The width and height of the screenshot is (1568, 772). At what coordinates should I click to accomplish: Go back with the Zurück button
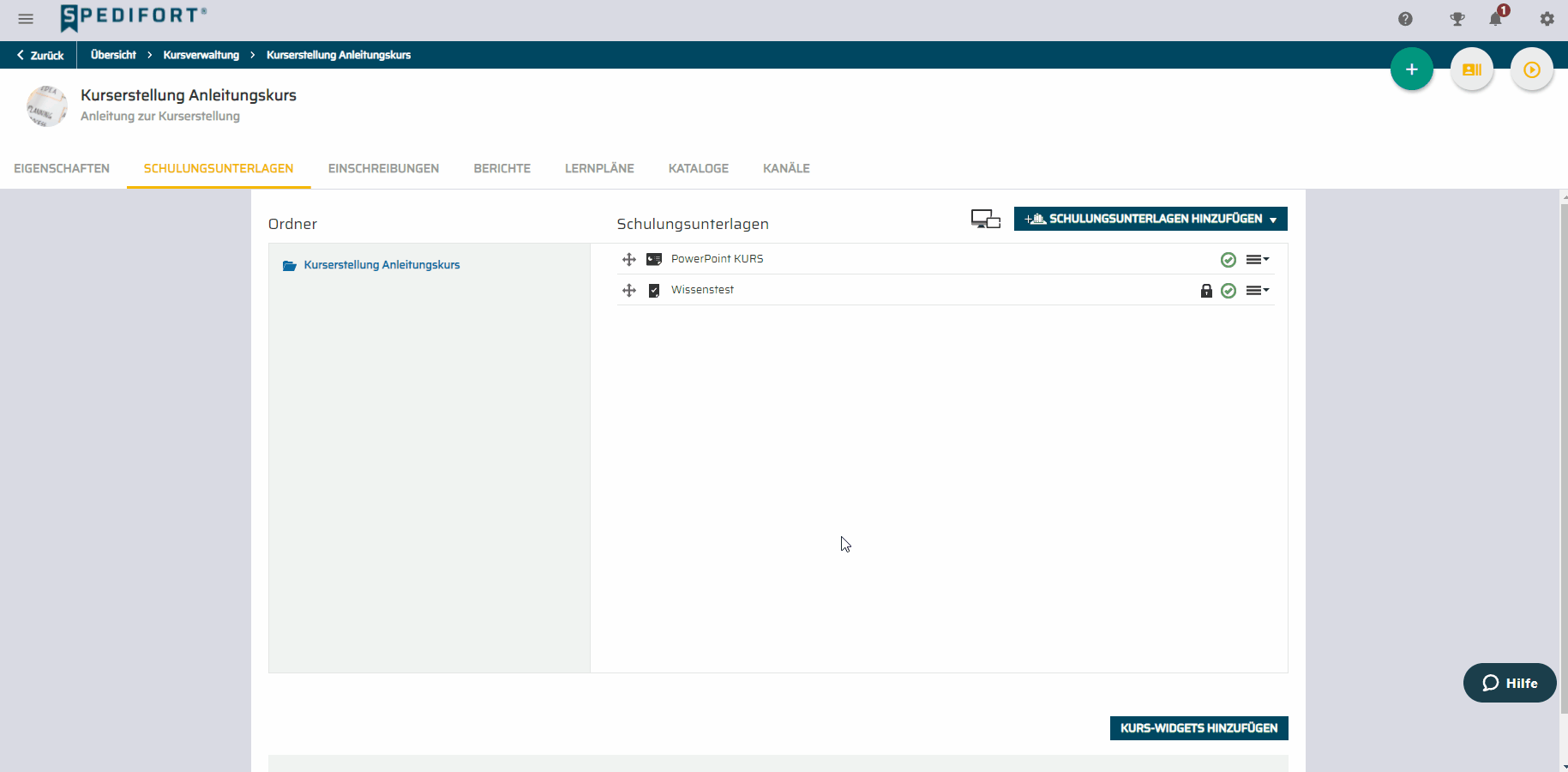tap(39, 55)
